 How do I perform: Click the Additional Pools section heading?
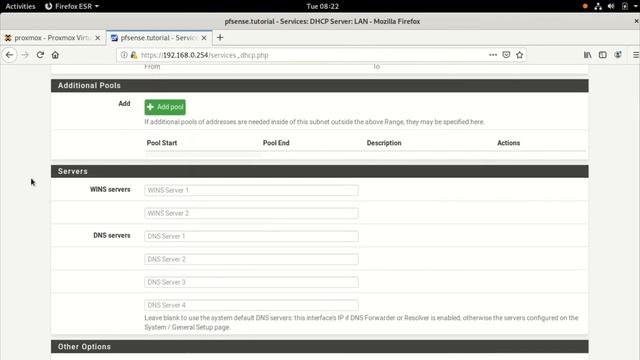pos(89,85)
